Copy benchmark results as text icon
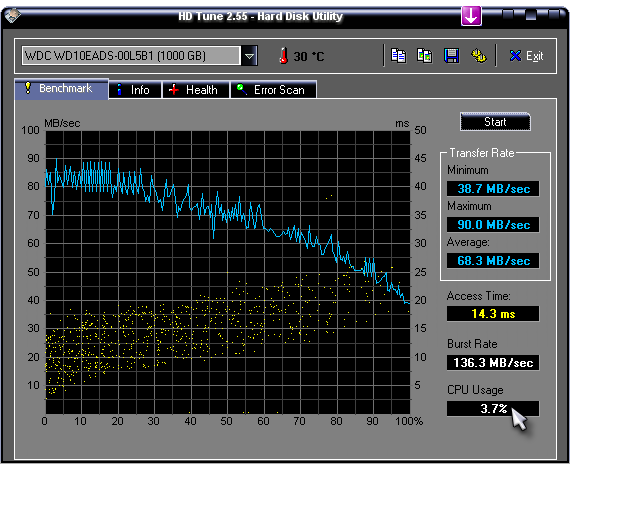640x512 pixels. click(x=398, y=56)
